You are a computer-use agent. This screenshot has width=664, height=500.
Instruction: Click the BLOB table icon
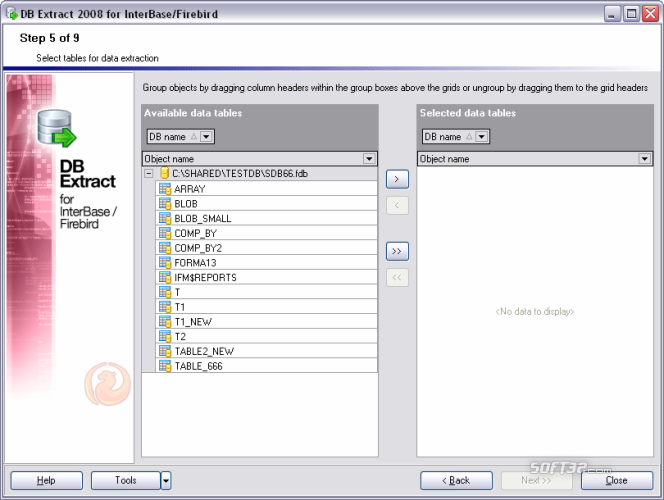[165, 204]
